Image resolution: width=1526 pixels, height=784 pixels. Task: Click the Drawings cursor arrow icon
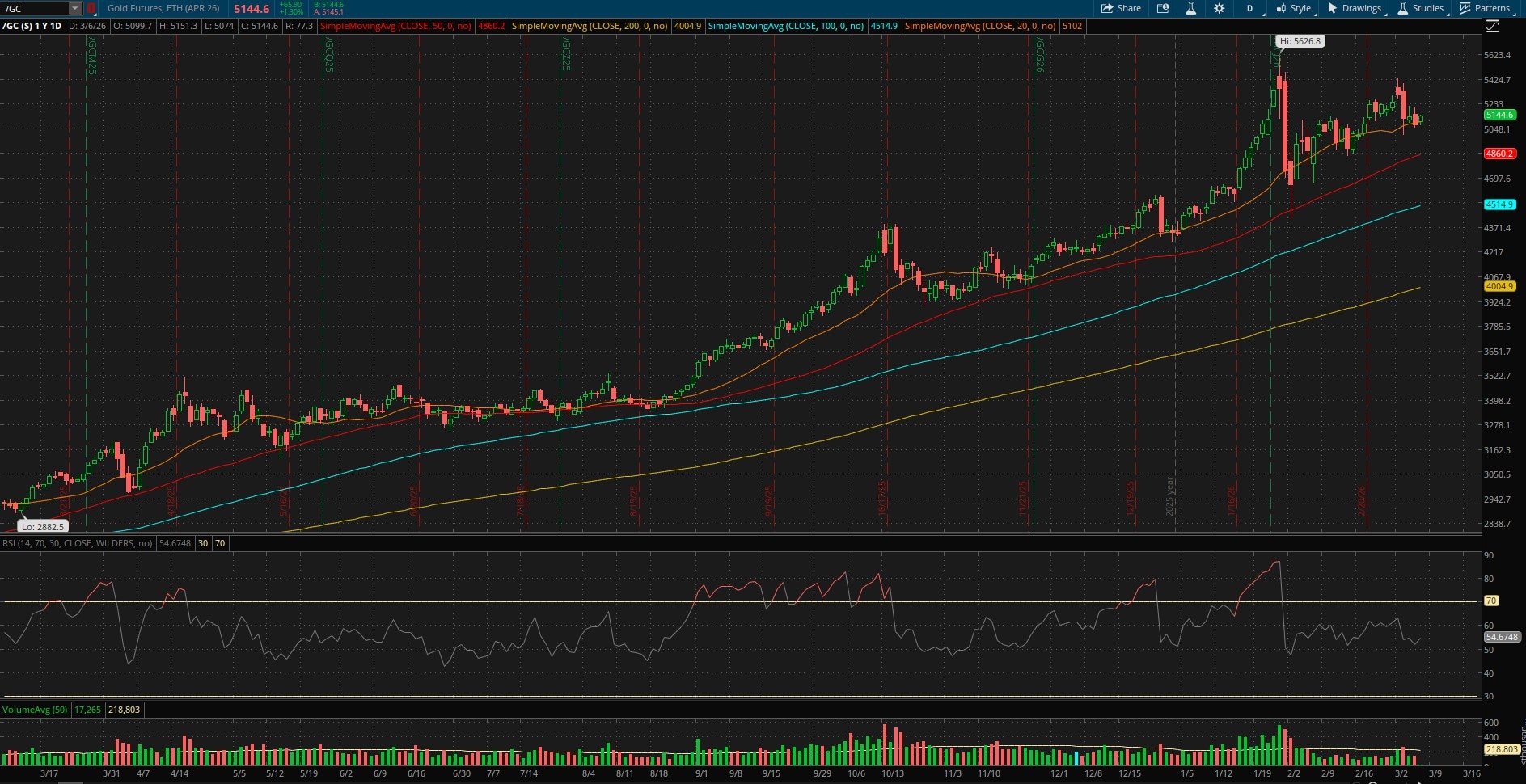pyautogui.click(x=1331, y=8)
